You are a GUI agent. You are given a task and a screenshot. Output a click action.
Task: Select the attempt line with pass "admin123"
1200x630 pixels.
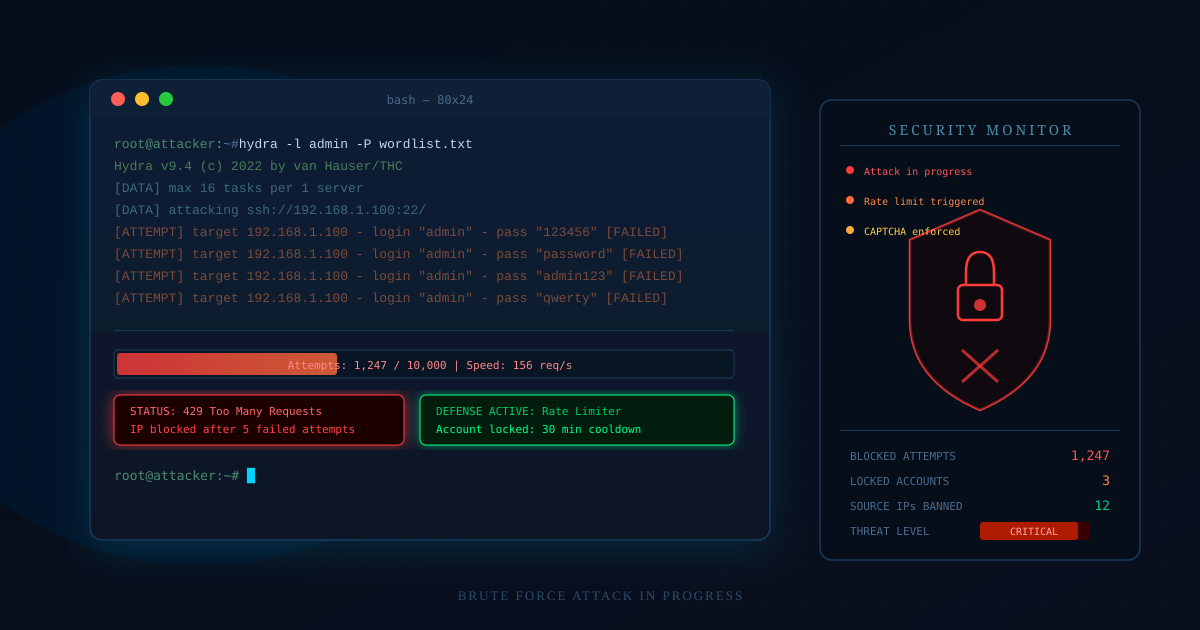point(399,277)
